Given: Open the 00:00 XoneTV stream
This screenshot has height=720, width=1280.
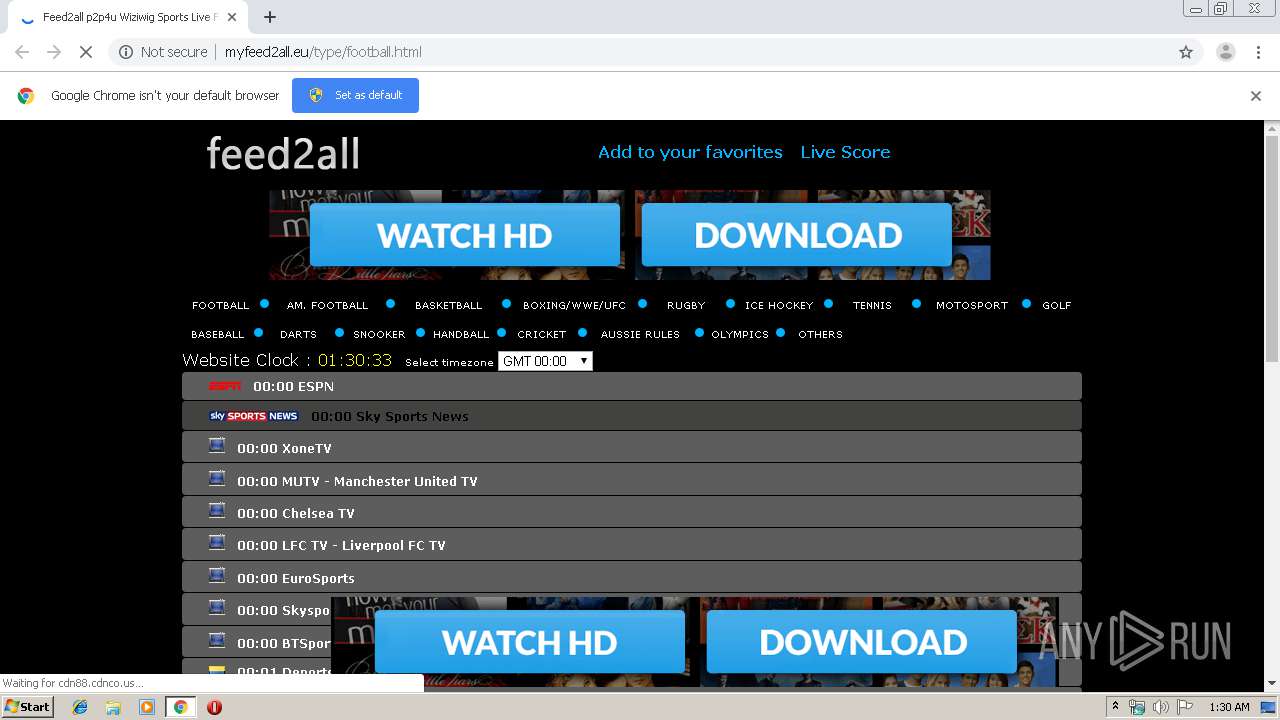Looking at the screenshot, I should tap(632, 448).
